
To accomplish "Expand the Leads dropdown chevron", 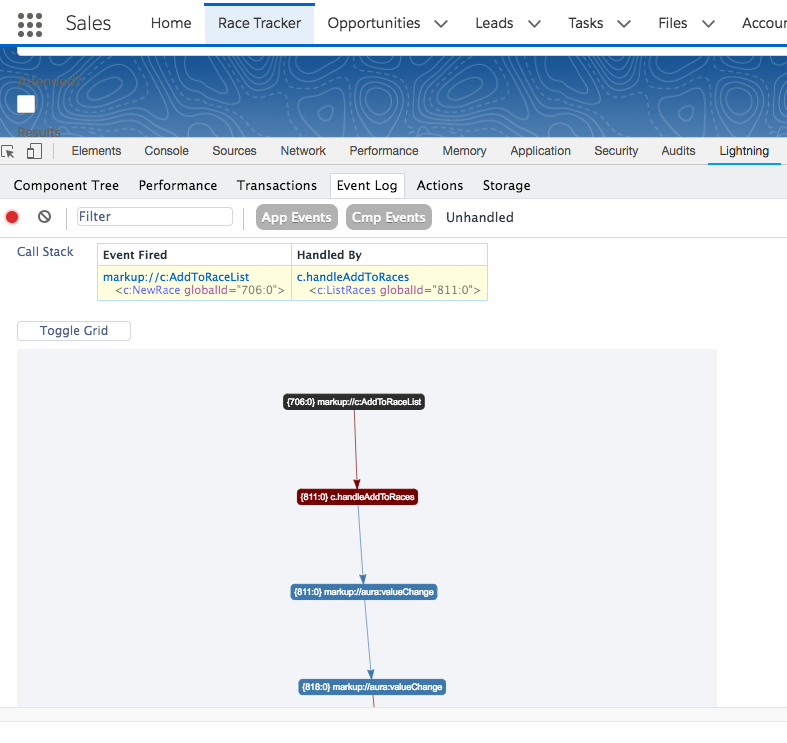I will [x=534, y=23].
